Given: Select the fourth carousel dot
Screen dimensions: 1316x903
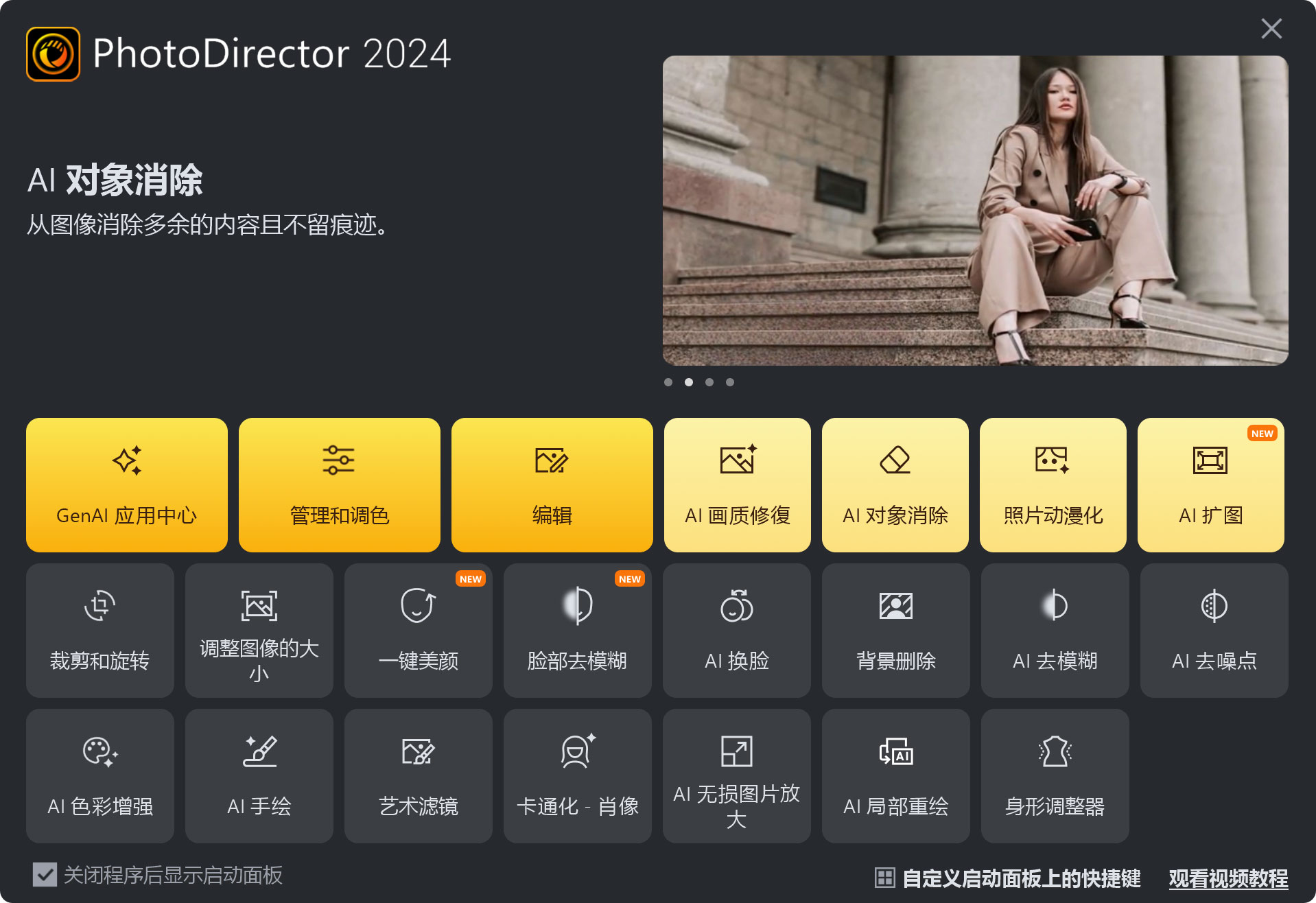Looking at the screenshot, I should (x=730, y=382).
